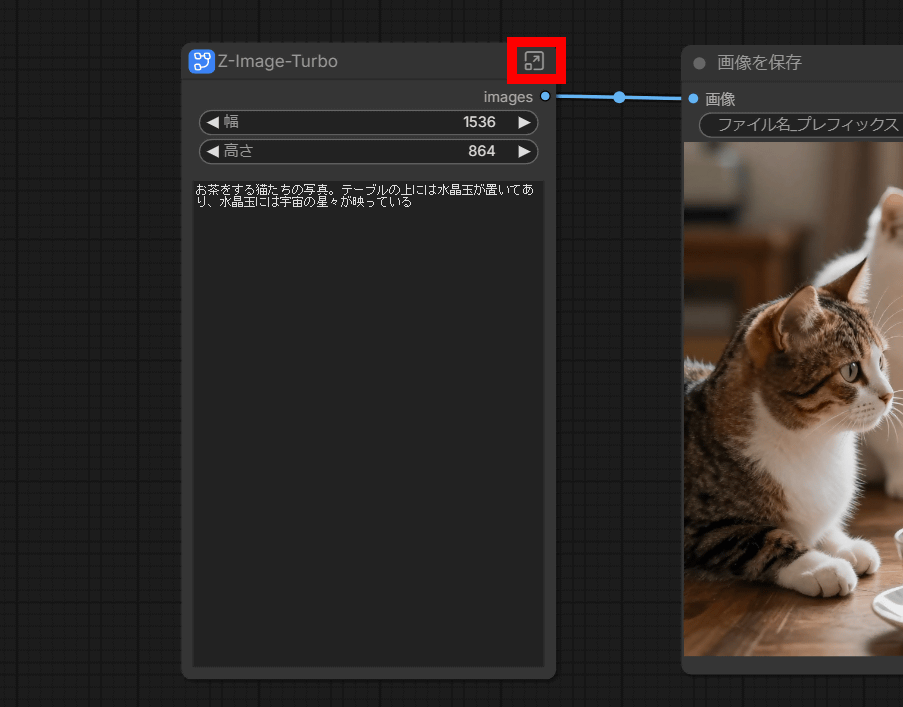The width and height of the screenshot is (903, 707).
Task: Select the midpoint dot on the connection link
Action: click(x=619, y=97)
